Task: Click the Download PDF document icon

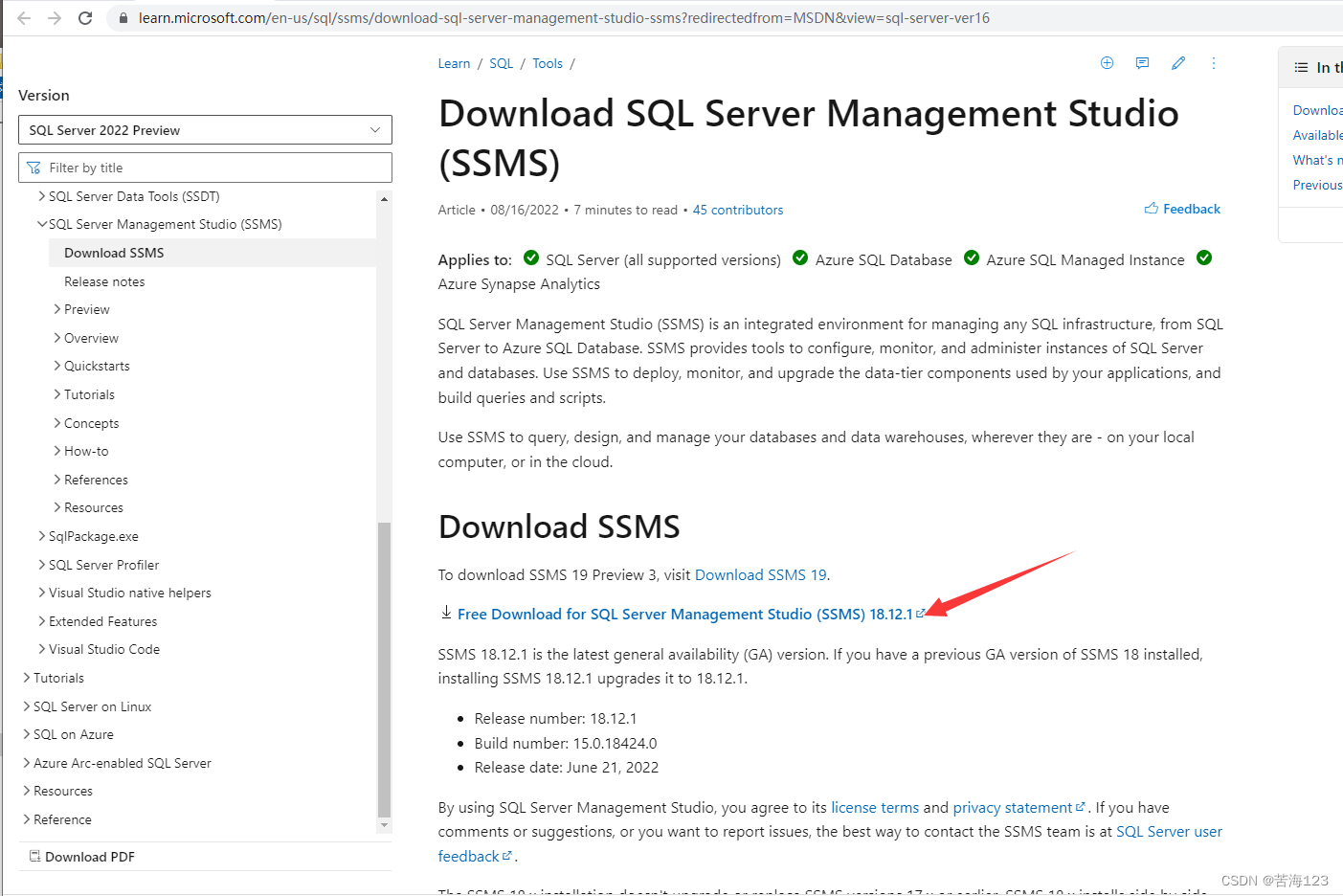Action: click(x=34, y=856)
